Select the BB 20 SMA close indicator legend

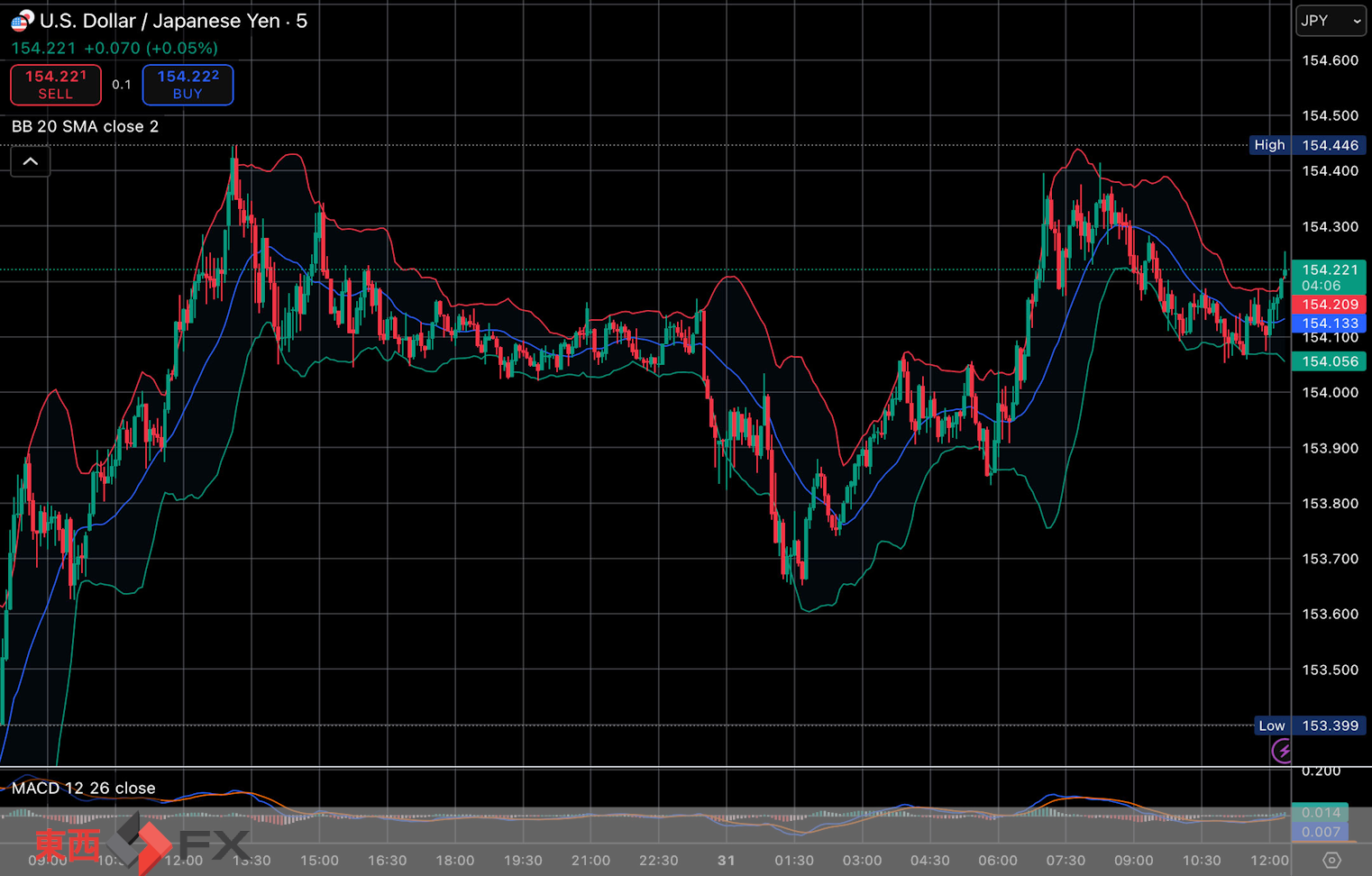click(x=85, y=126)
